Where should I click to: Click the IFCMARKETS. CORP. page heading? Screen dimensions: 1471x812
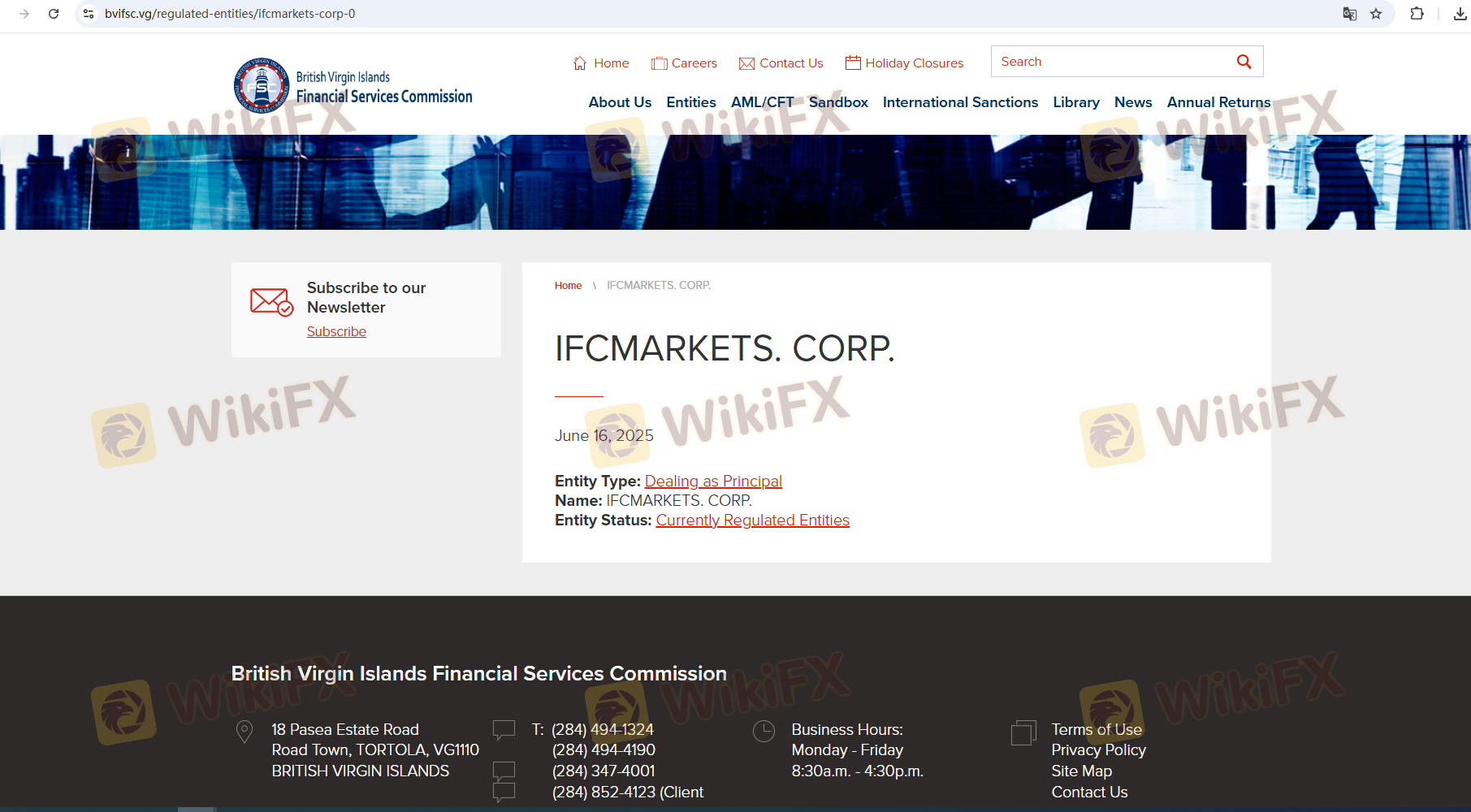click(725, 348)
